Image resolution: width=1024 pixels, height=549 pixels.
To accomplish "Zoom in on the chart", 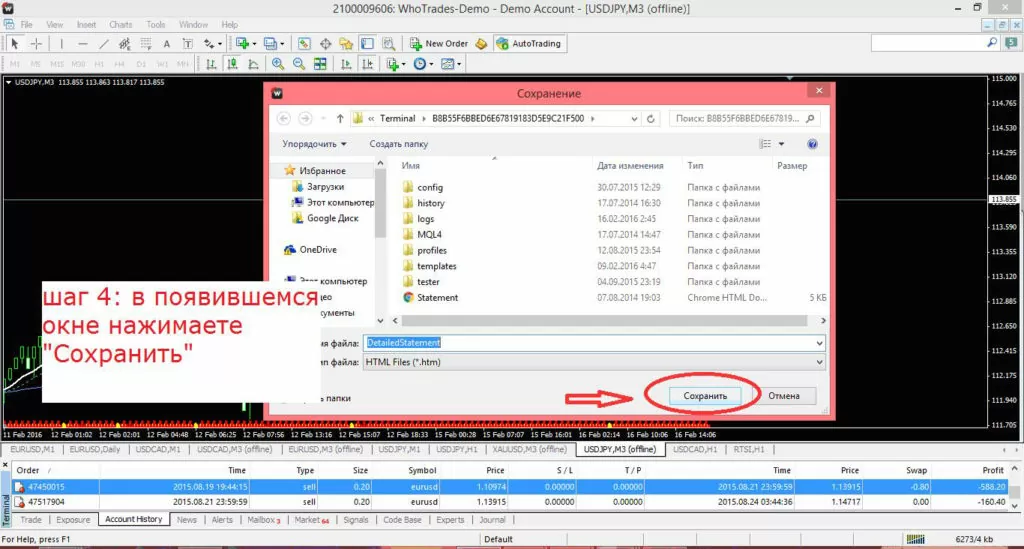I will [x=278, y=64].
